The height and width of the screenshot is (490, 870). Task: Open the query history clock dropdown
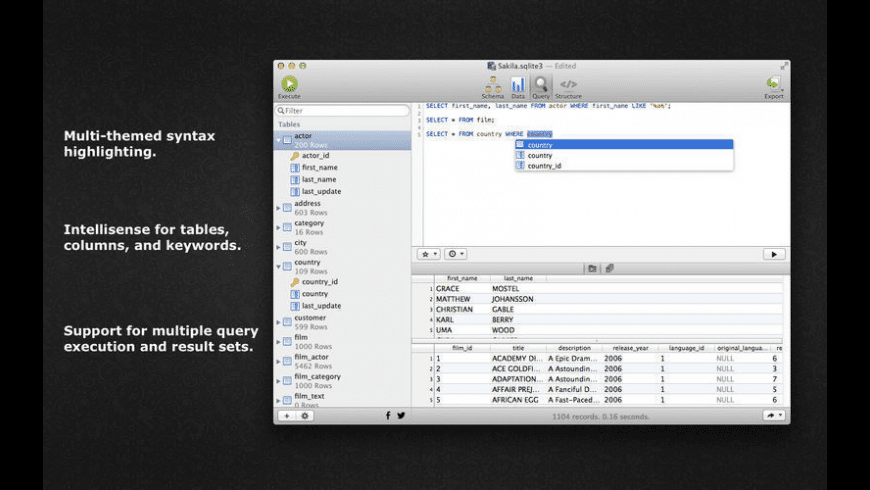tap(455, 254)
